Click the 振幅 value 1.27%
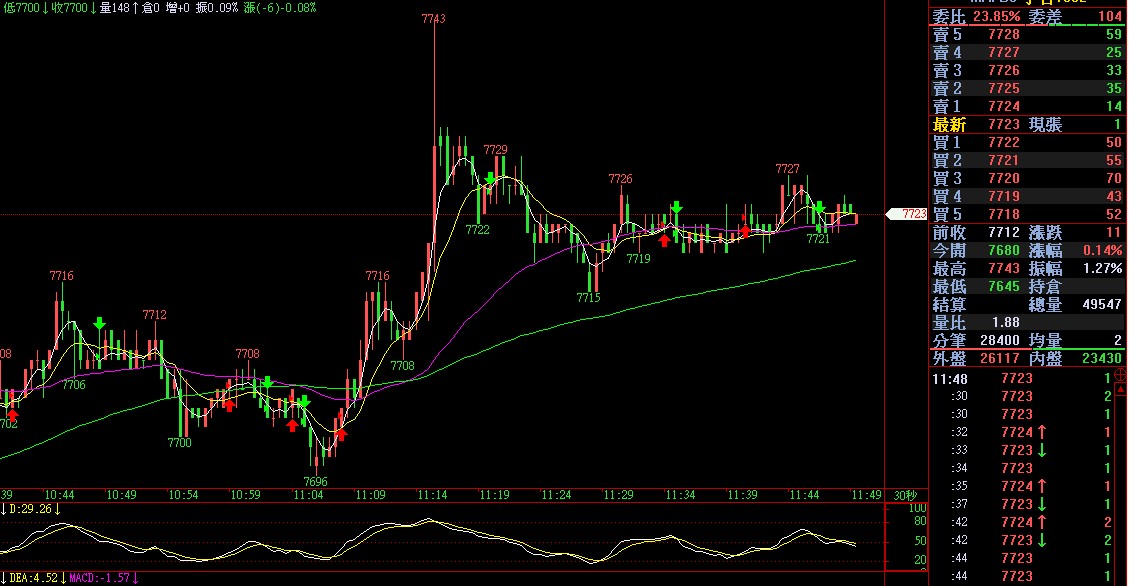Image resolution: width=1129 pixels, height=586 pixels. coord(1102,269)
